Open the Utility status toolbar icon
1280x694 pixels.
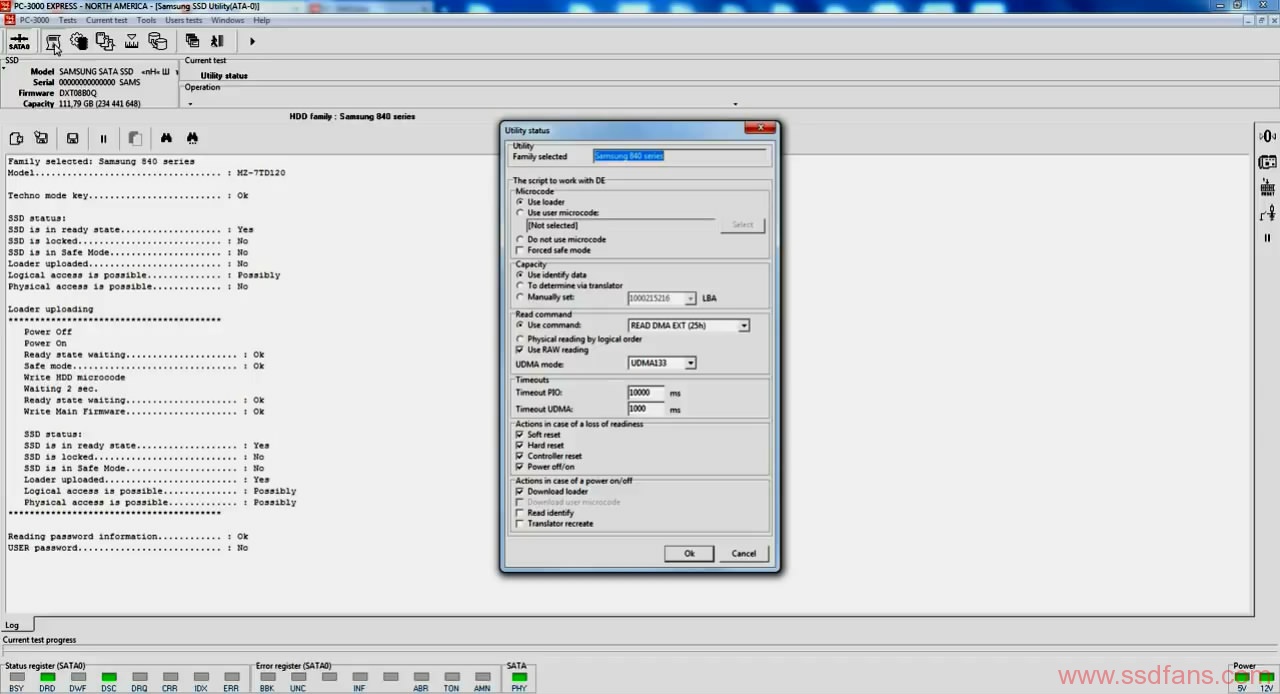click(x=53, y=41)
